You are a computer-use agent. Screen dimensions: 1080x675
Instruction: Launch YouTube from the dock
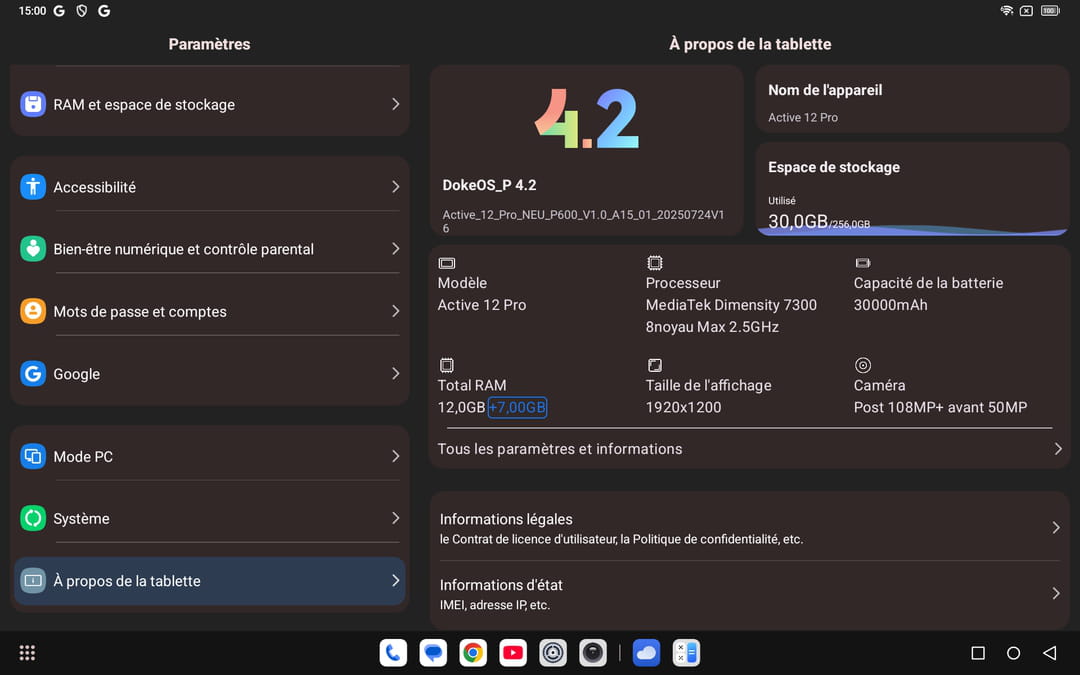pos(513,653)
